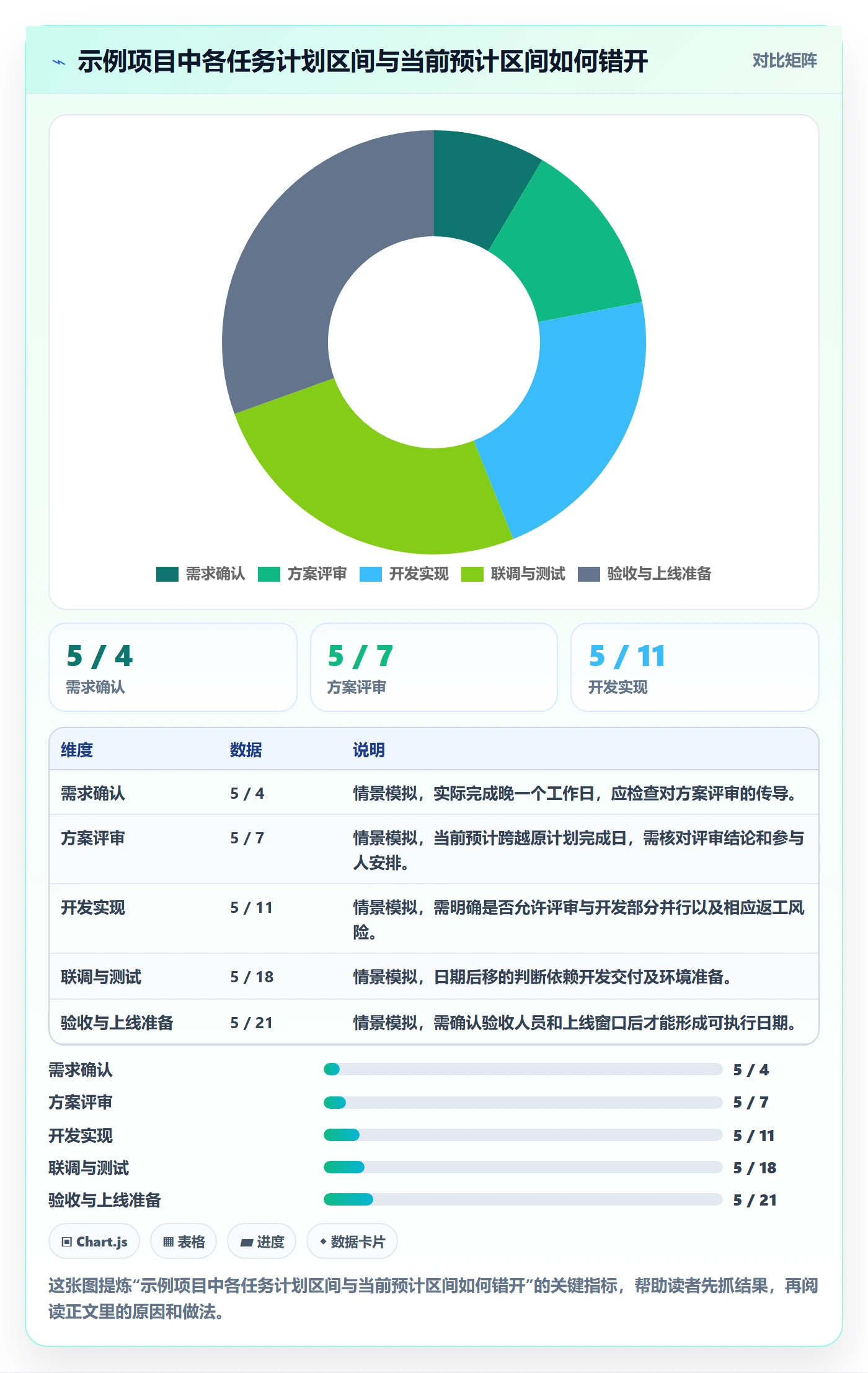The image size is (868, 1373).
Task: Click the 5 / 11 cell in table
Action: click(x=252, y=908)
